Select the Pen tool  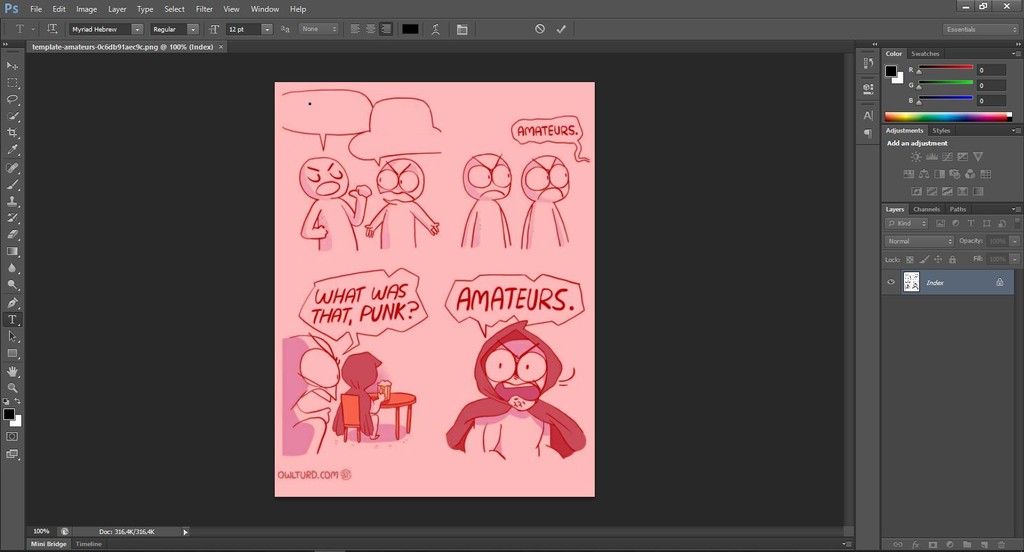tap(13, 303)
